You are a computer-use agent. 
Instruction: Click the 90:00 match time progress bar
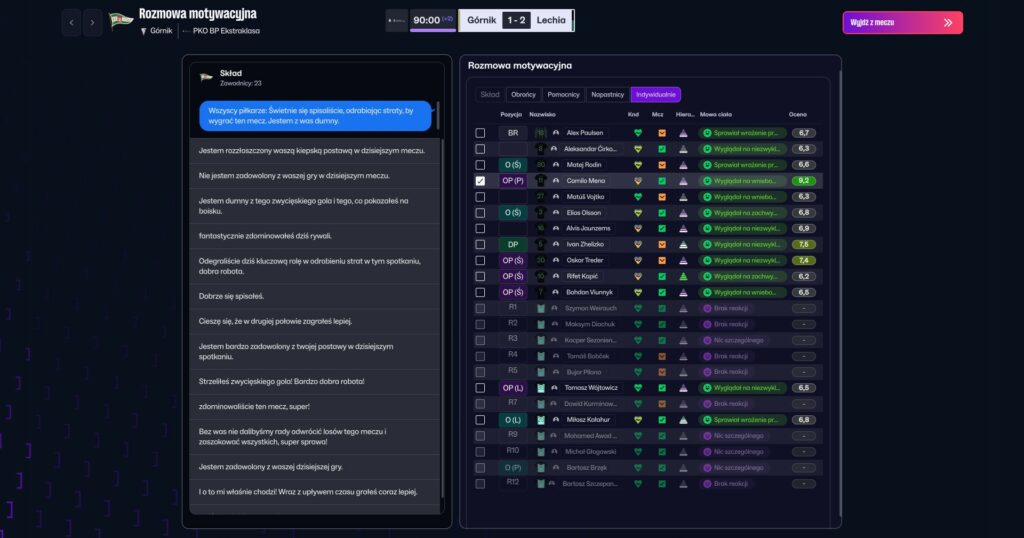coord(433,29)
